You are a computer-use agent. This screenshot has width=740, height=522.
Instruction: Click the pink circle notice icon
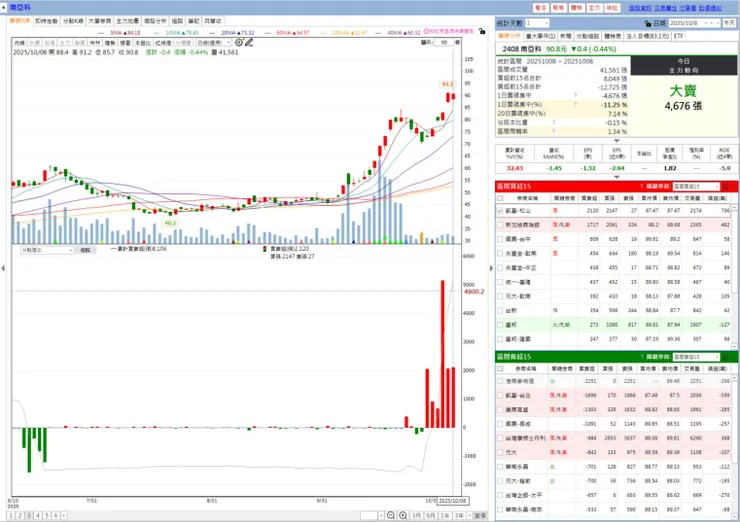coord(426,31)
